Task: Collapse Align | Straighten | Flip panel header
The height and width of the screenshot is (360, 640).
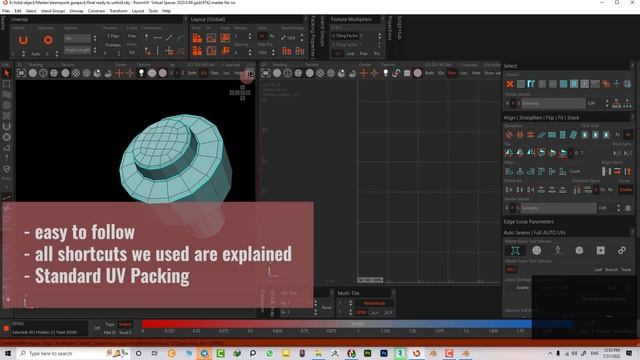Action: tap(567, 118)
